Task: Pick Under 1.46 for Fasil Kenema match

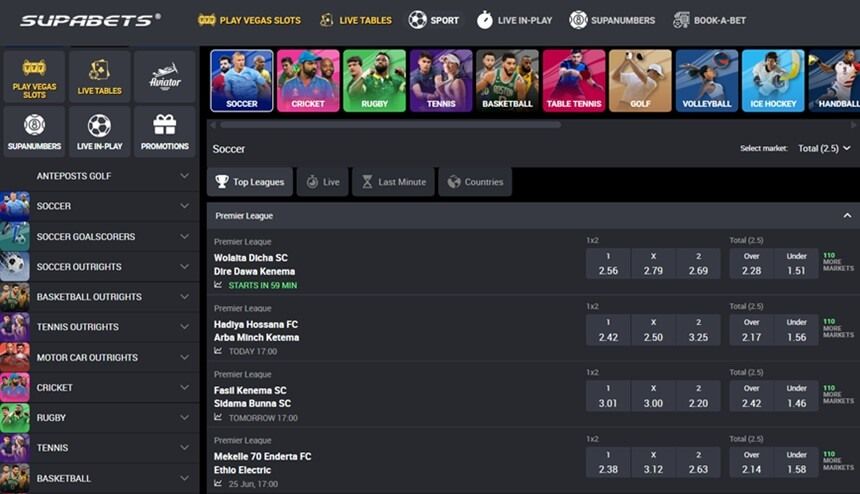Action: click(796, 396)
